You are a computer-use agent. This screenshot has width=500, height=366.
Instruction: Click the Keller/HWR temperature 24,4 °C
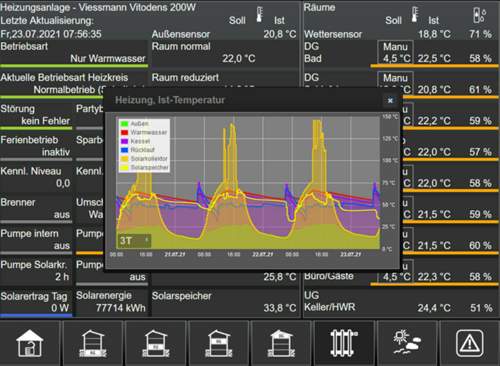(x=434, y=308)
